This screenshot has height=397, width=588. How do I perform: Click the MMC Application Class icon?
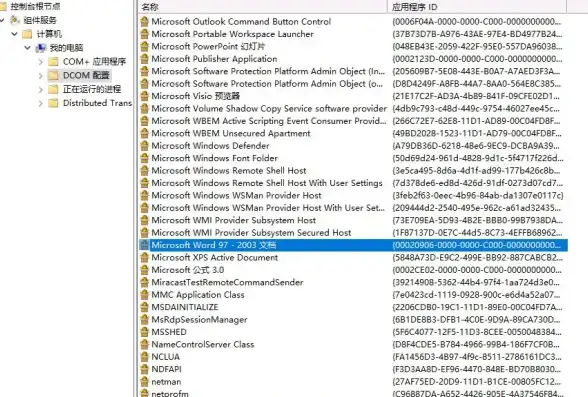[x=144, y=294]
